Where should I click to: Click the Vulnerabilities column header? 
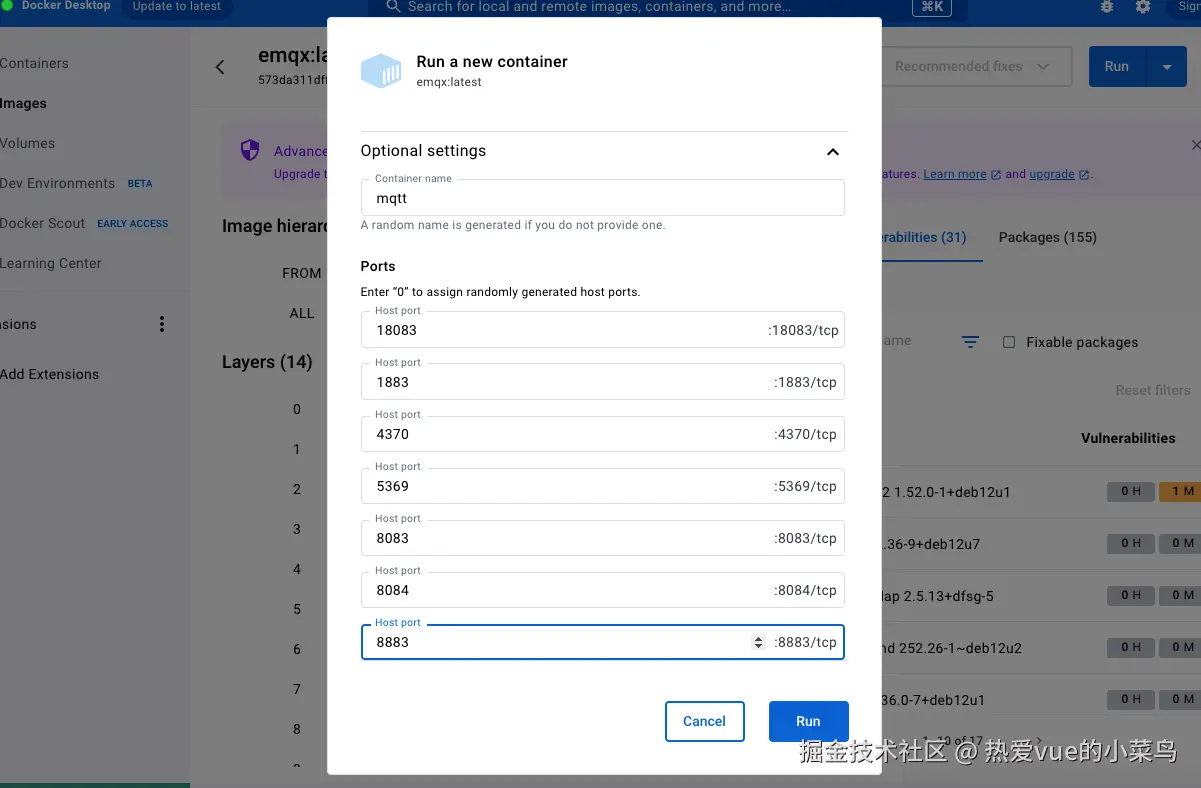[x=1128, y=438]
